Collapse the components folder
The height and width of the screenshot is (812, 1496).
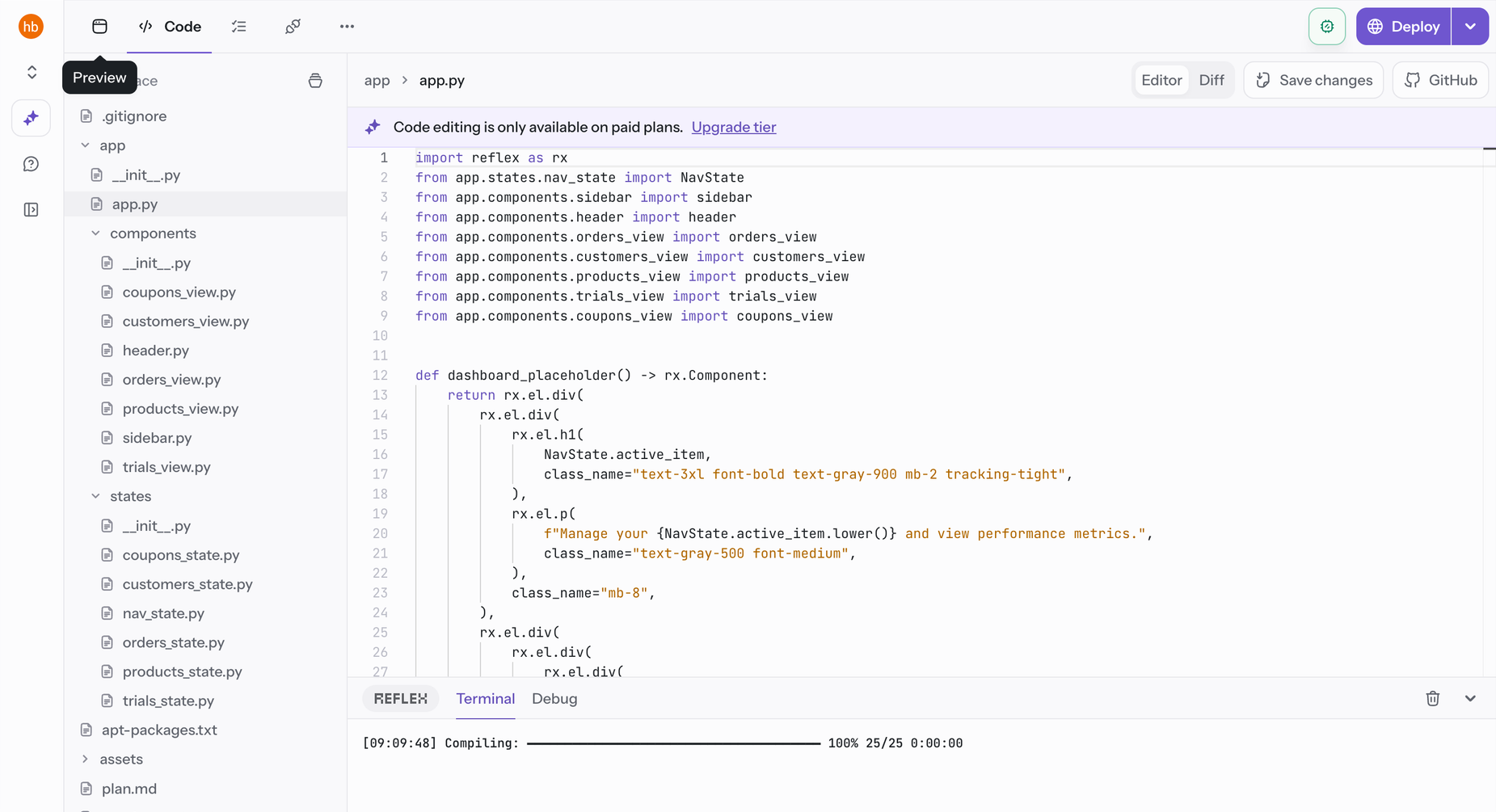click(96, 234)
